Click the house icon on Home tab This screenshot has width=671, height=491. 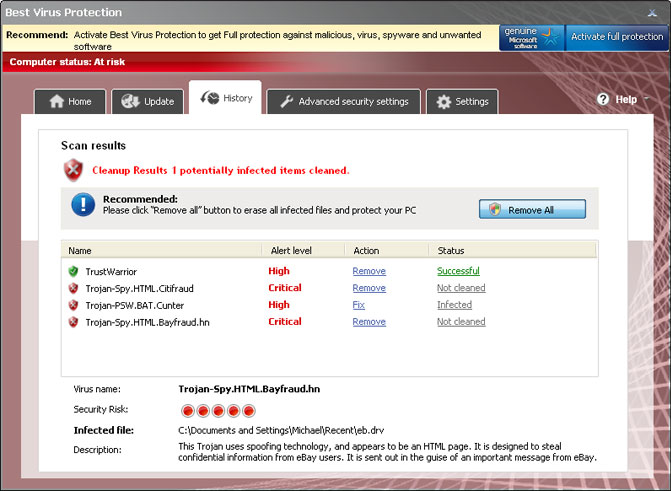[x=56, y=101]
